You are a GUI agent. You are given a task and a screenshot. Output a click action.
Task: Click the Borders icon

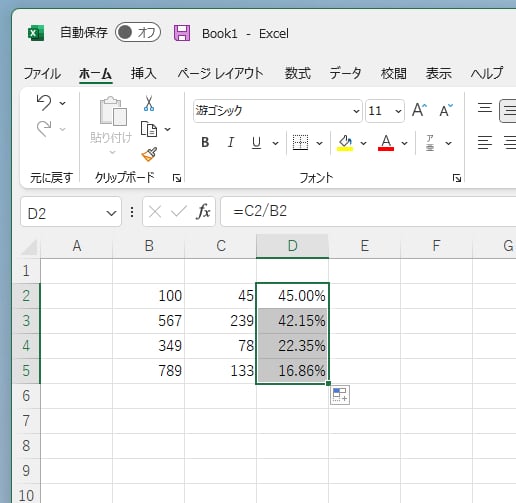point(300,143)
